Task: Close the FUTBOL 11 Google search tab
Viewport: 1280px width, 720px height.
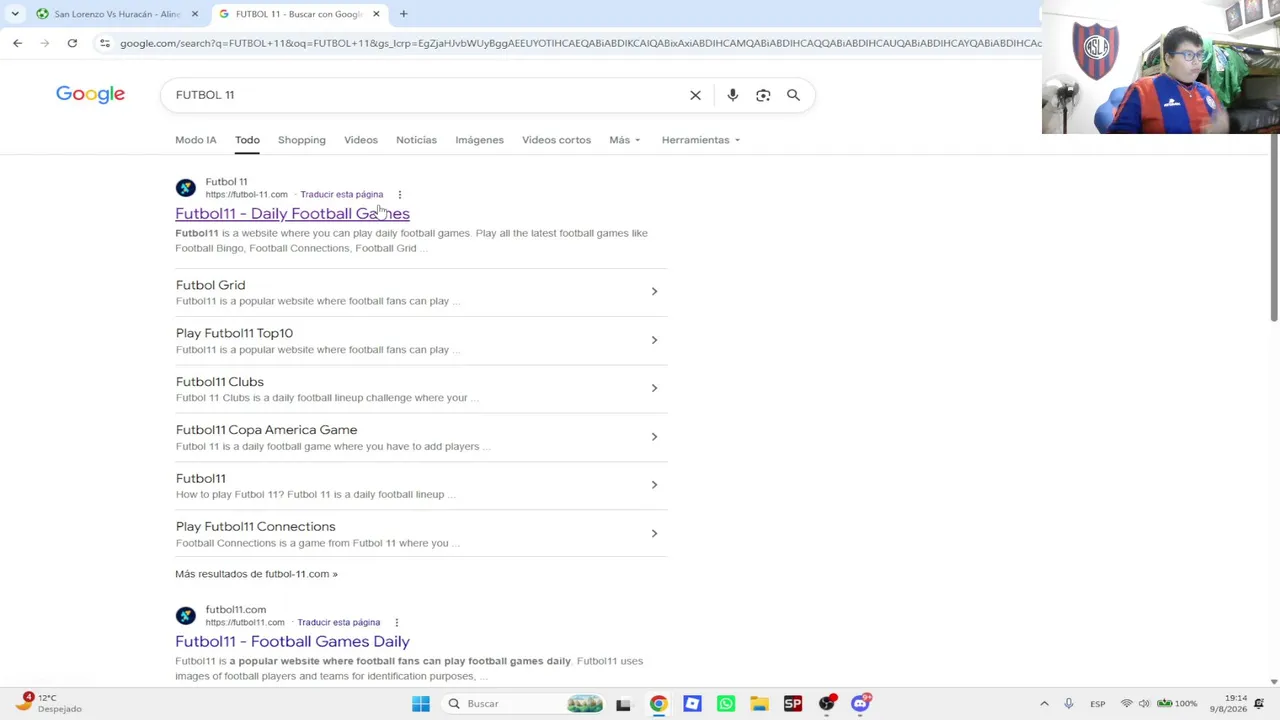Action: [x=376, y=14]
